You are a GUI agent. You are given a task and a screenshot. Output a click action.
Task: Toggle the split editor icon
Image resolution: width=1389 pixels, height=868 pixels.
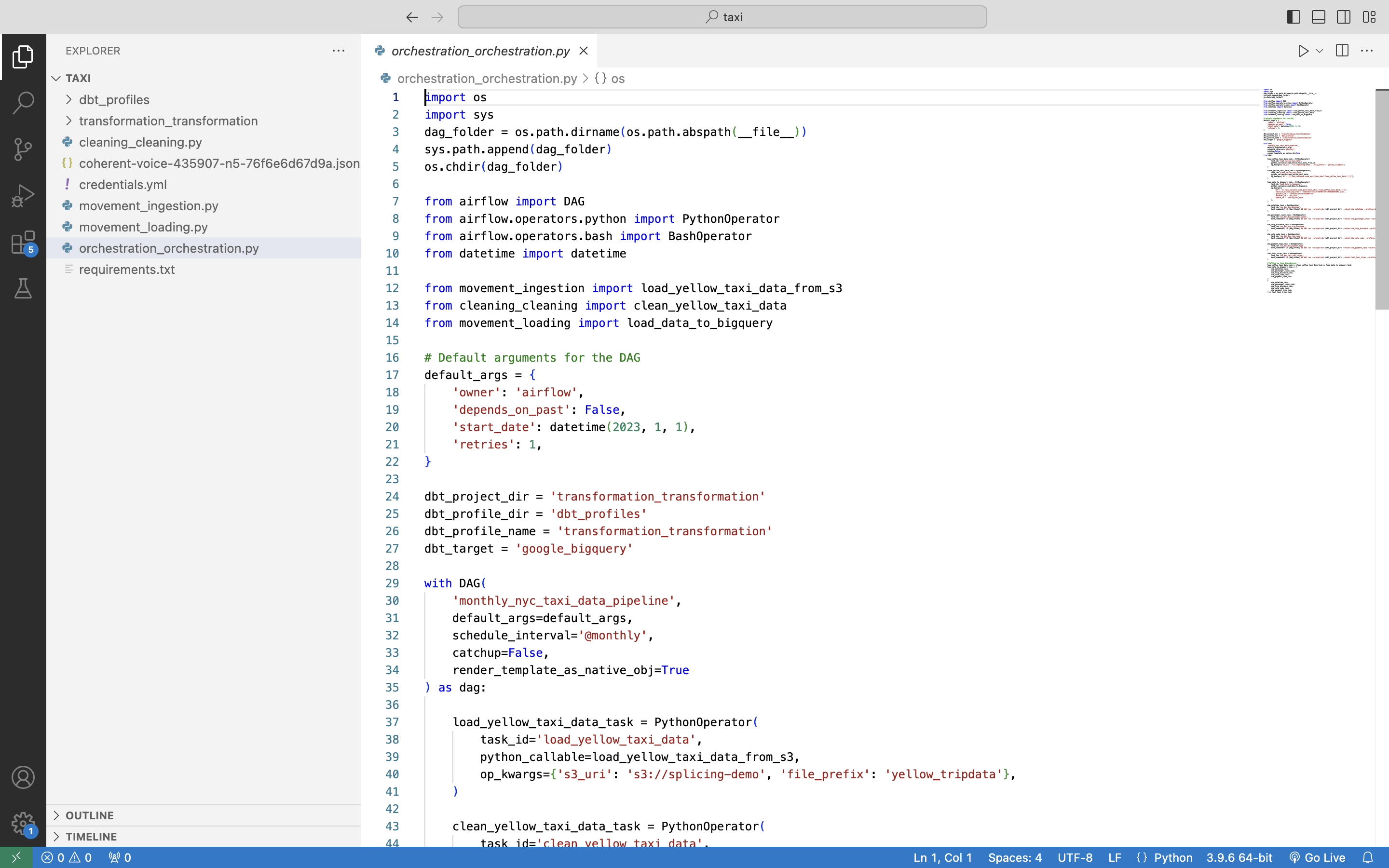(x=1341, y=51)
